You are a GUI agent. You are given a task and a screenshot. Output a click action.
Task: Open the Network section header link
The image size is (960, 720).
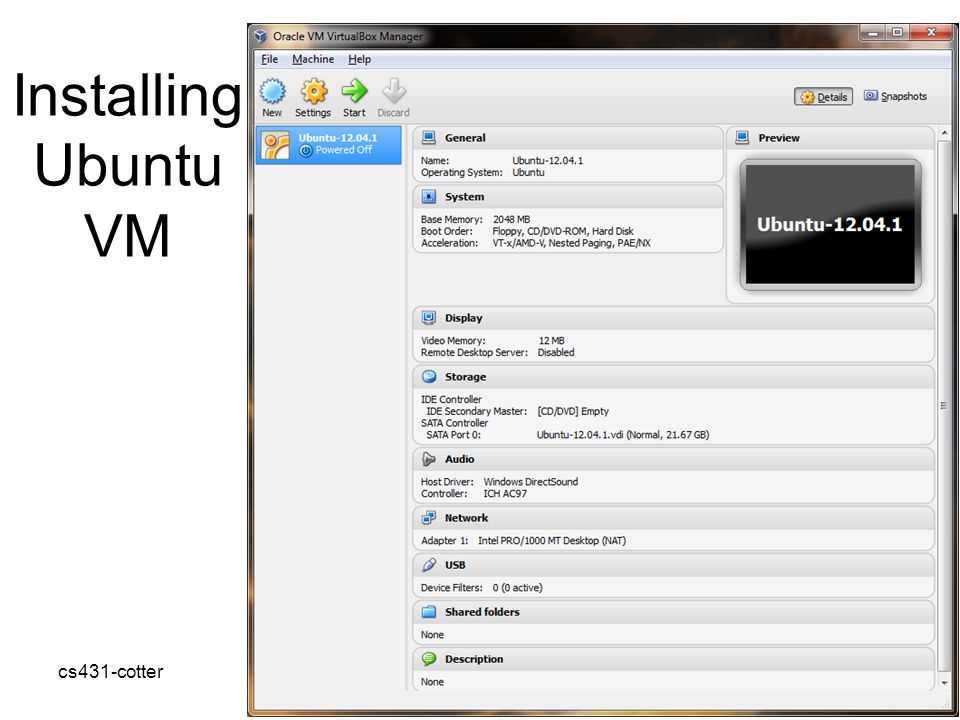click(466, 517)
